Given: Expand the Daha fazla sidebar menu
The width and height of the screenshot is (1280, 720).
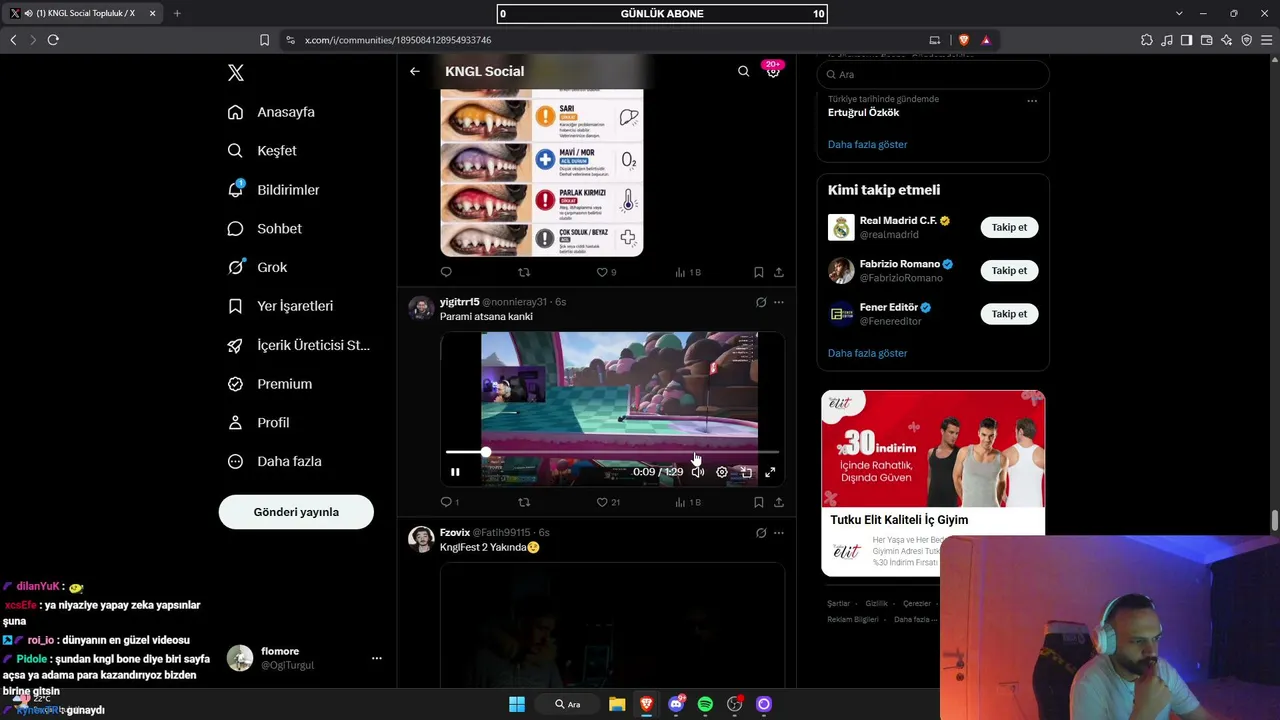Looking at the screenshot, I should pos(275,462).
